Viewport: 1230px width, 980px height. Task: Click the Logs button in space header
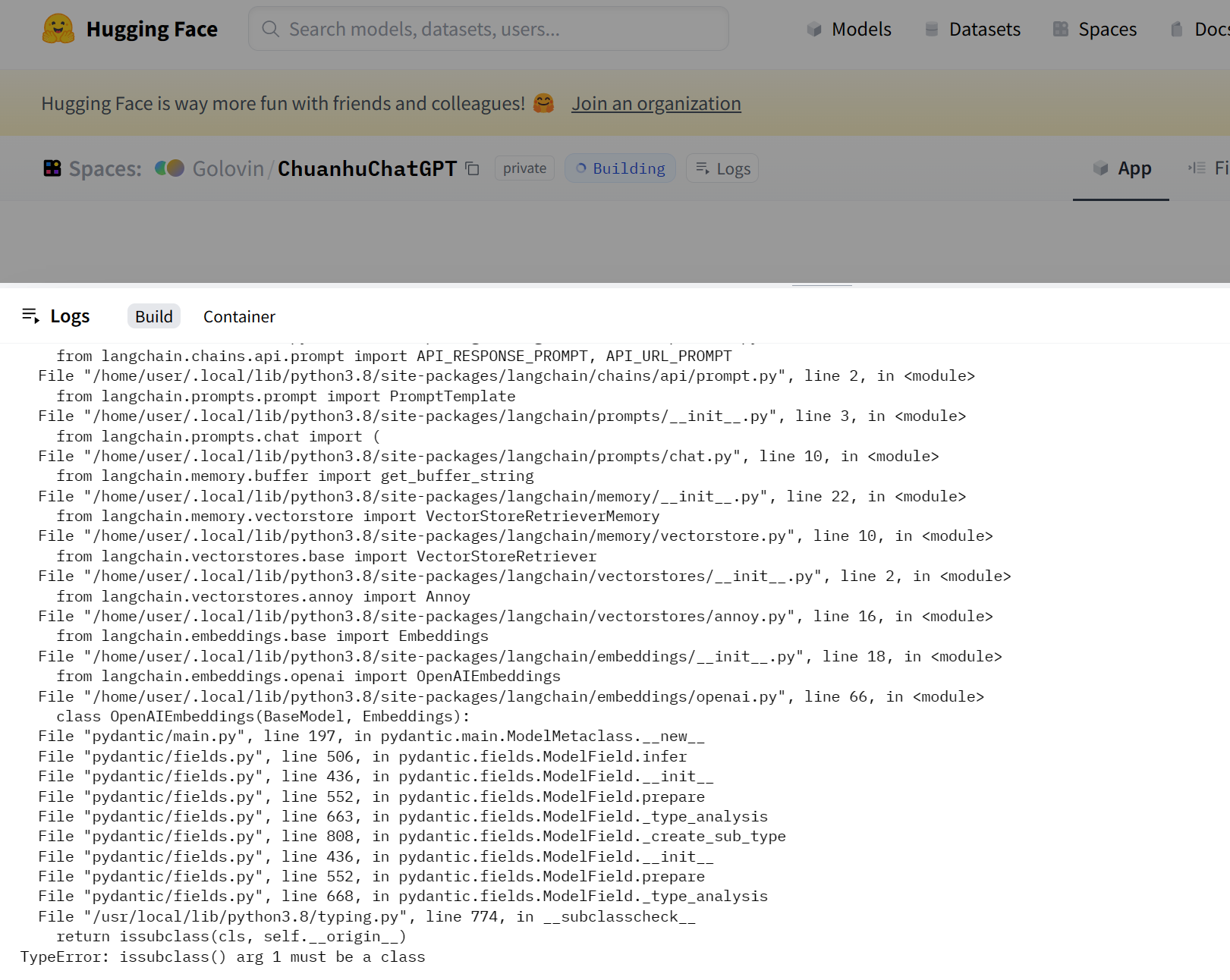(722, 168)
